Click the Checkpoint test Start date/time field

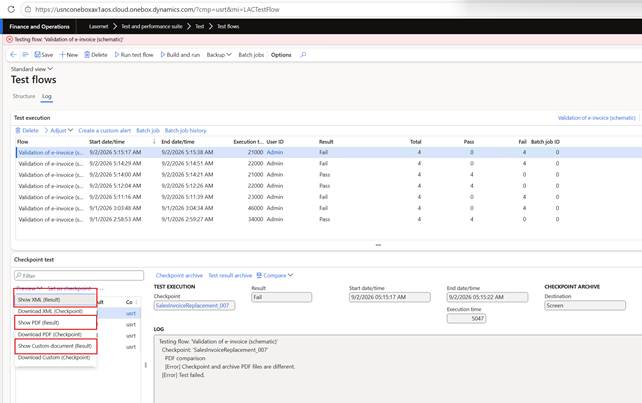390,297
